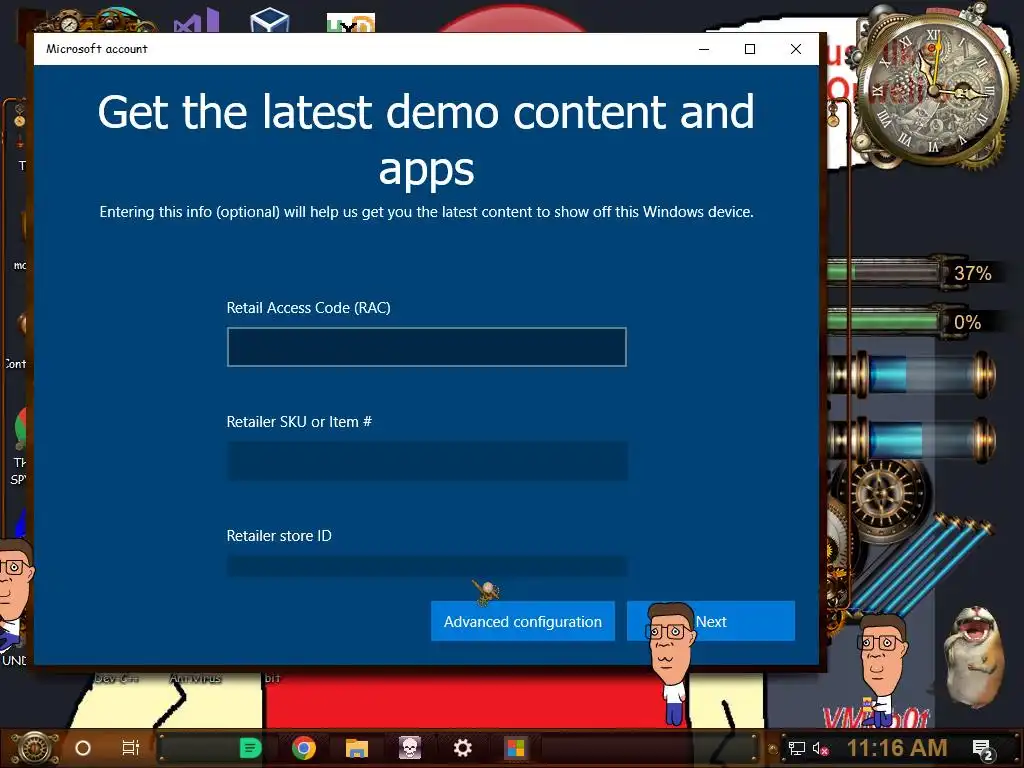Open Task View on the taskbar
1024x768 pixels.
[131, 748]
